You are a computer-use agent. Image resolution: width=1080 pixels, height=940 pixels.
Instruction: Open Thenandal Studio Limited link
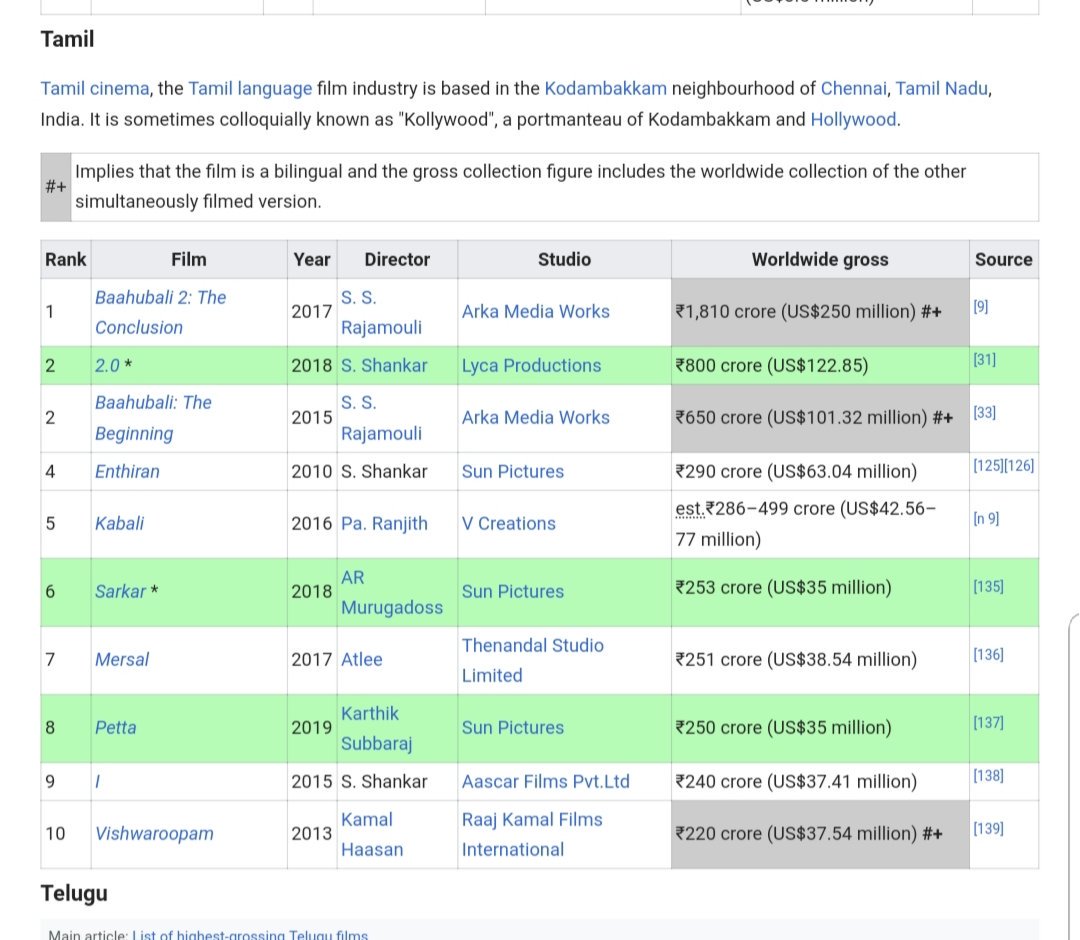[532, 660]
